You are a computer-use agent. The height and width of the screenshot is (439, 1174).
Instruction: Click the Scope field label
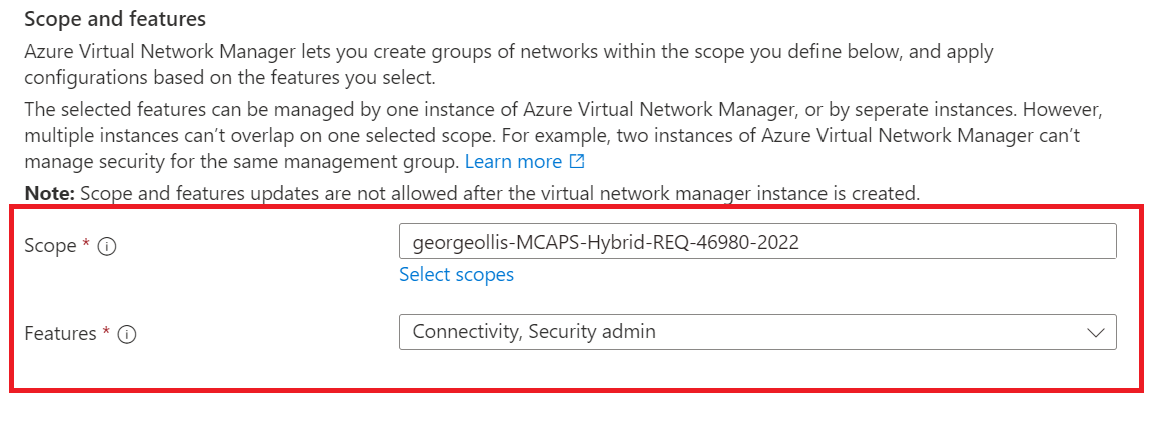[x=50, y=246]
